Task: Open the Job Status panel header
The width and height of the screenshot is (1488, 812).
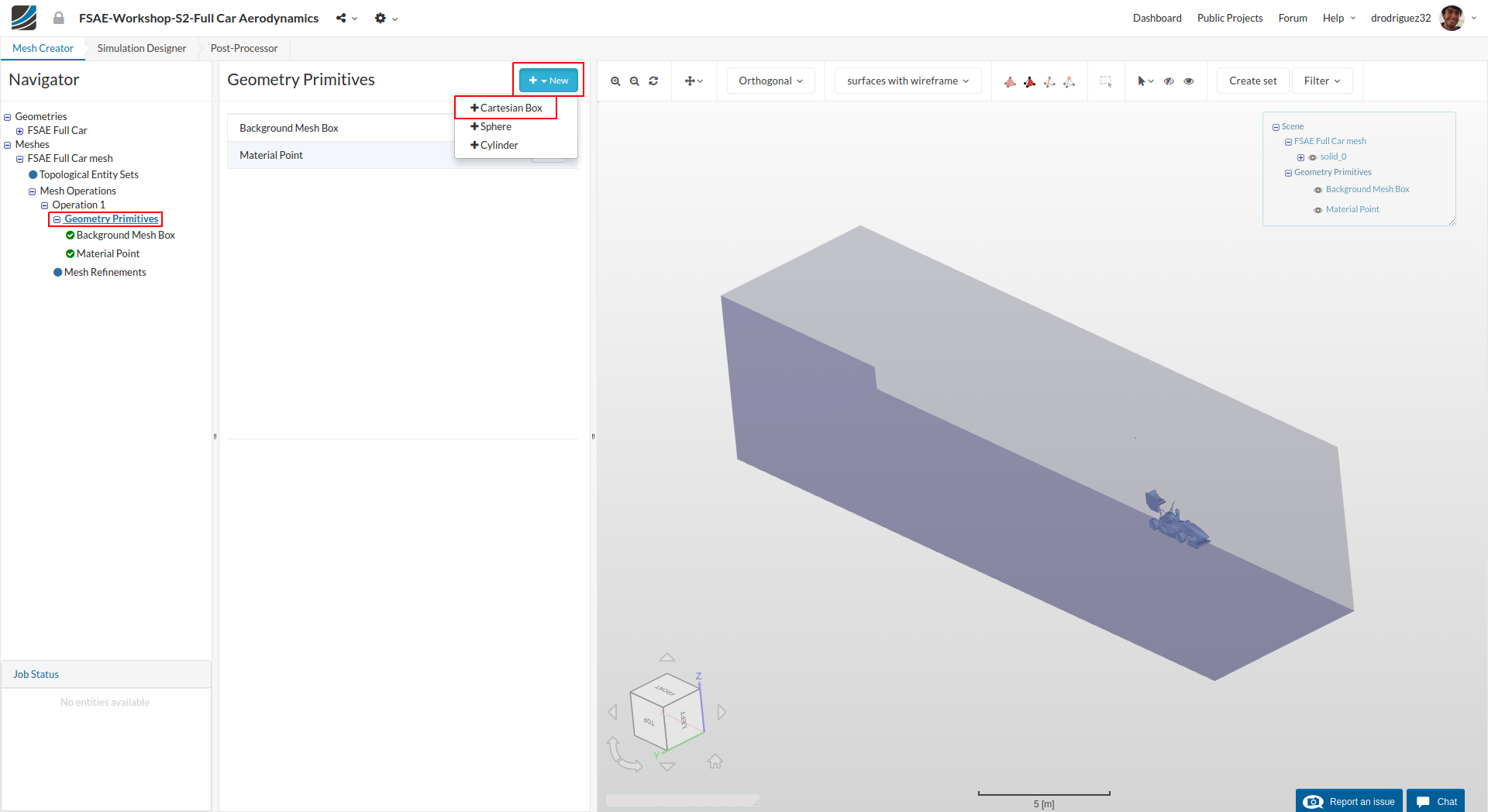Action: tap(106, 674)
